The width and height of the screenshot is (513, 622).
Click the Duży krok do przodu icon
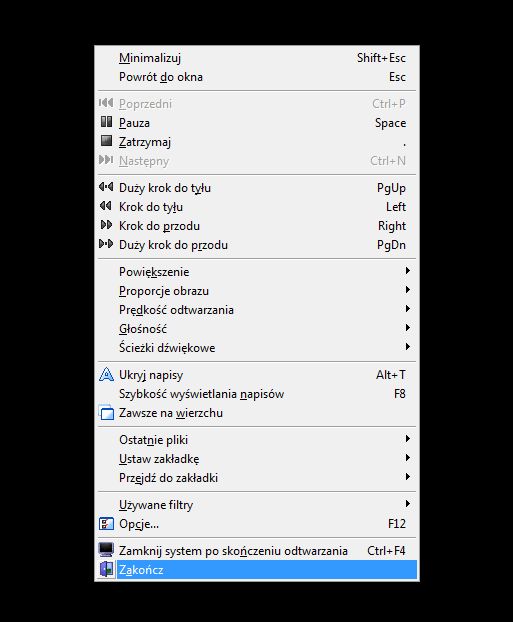(x=106, y=244)
